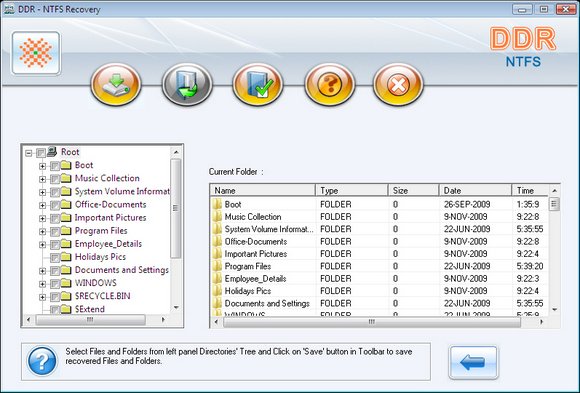
Task: Check the Boot folder checkbox
Action: click(x=55, y=165)
